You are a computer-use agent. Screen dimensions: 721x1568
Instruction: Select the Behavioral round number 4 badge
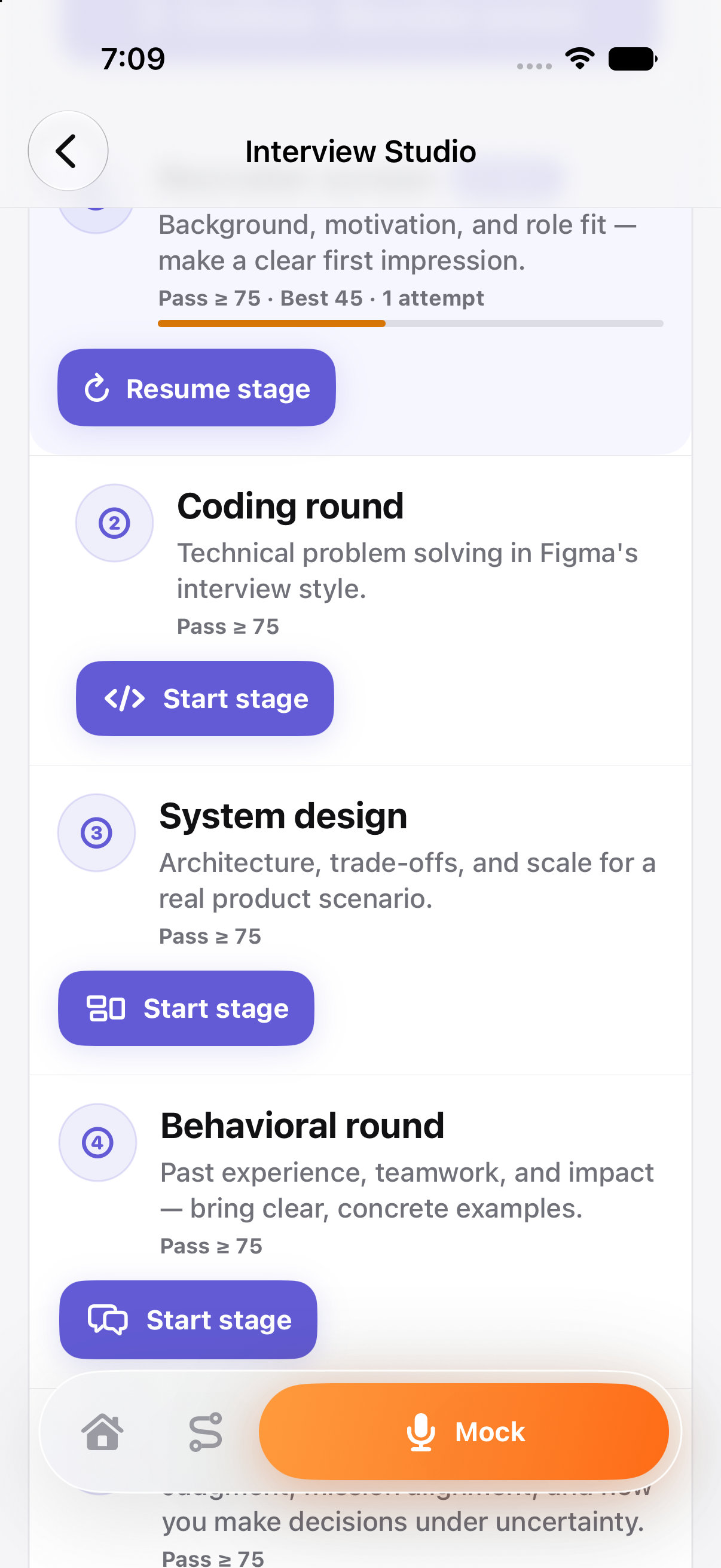[97, 1143]
